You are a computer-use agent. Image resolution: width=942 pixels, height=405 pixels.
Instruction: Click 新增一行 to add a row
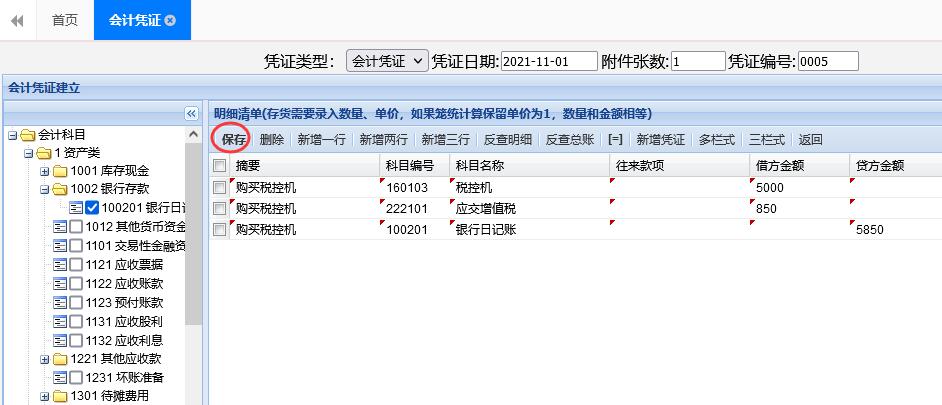click(x=321, y=140)
